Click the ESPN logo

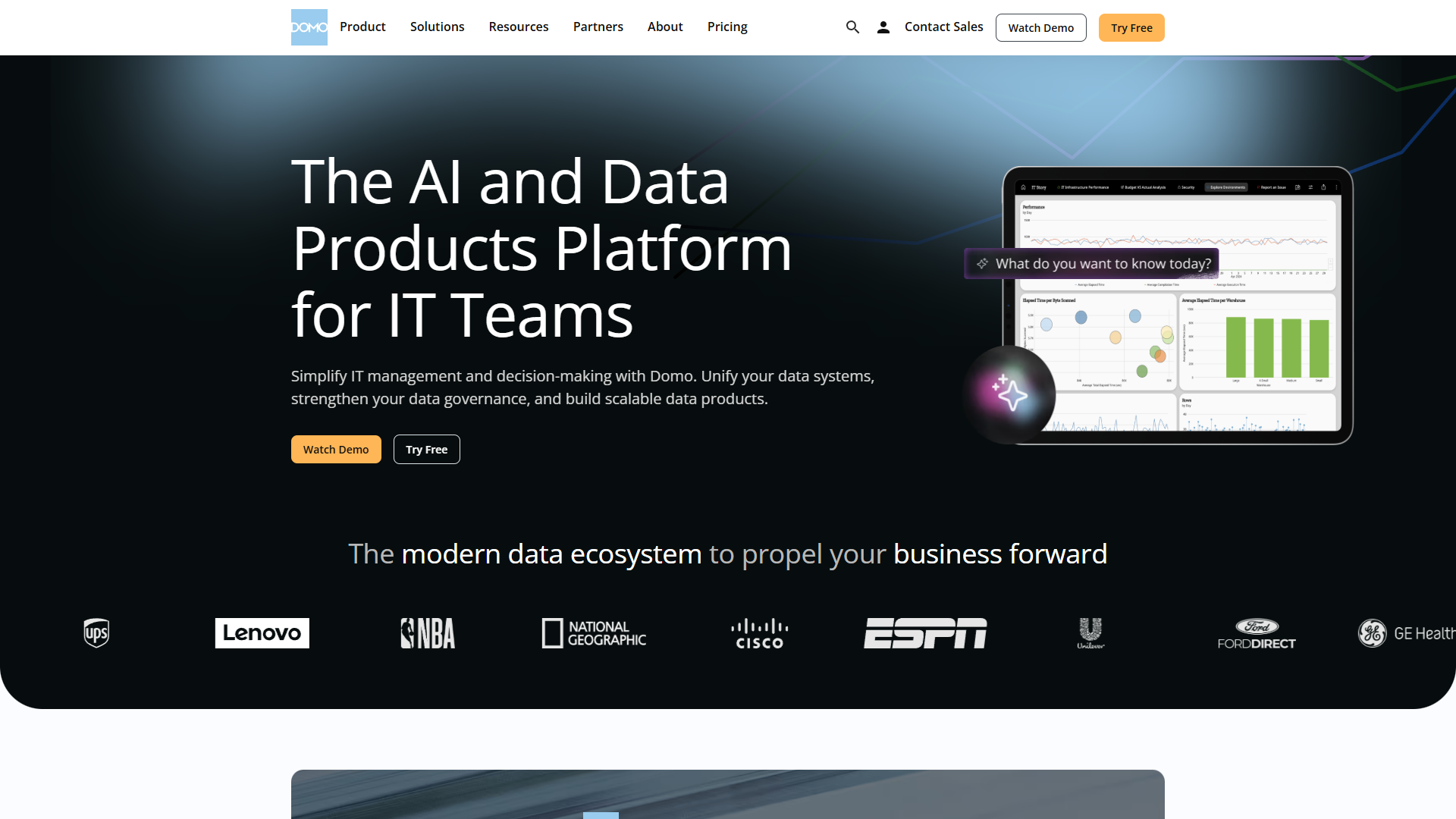point(924,632)
